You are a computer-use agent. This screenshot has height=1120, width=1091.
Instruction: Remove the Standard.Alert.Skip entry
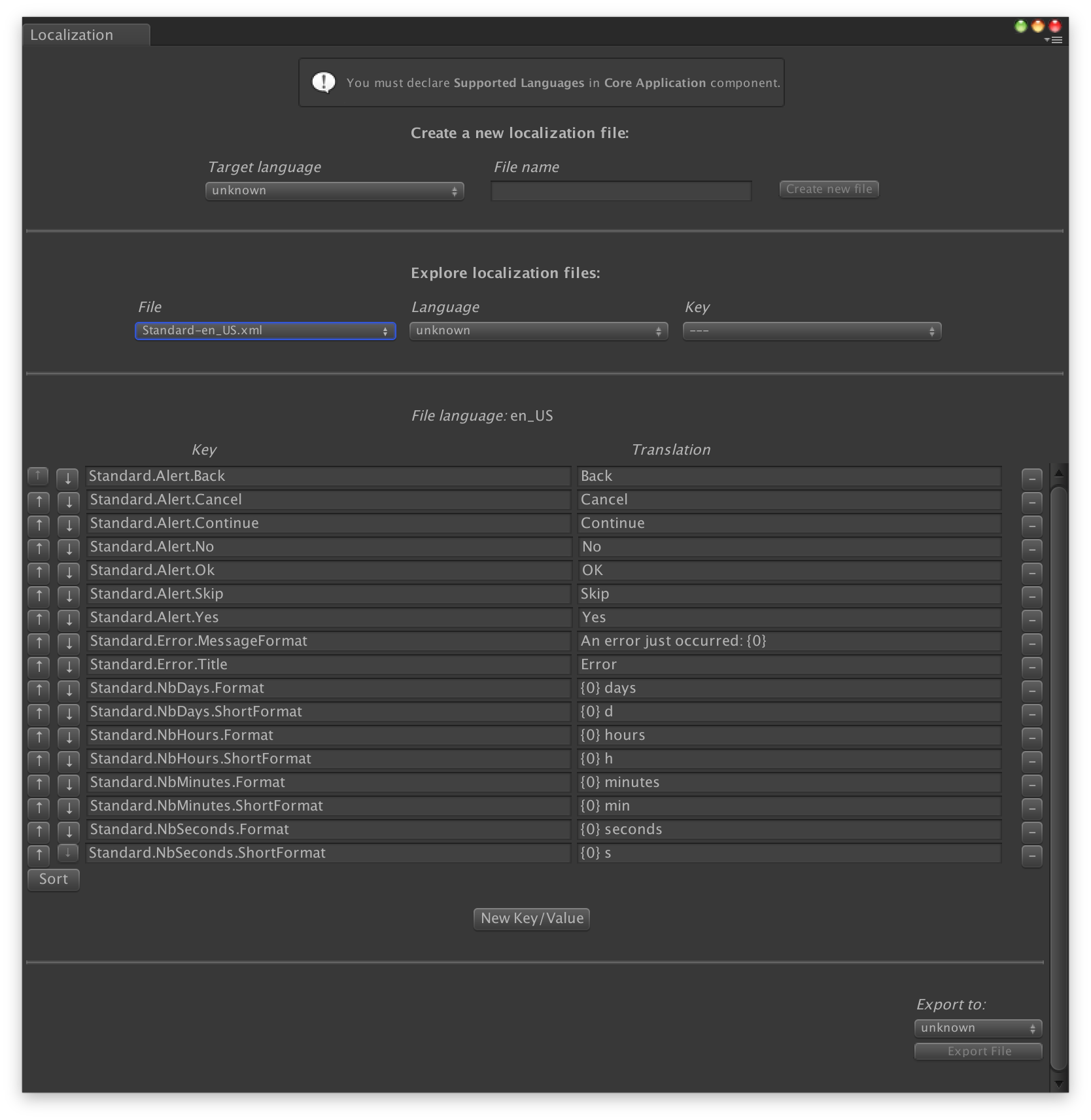coord(1031,596)
